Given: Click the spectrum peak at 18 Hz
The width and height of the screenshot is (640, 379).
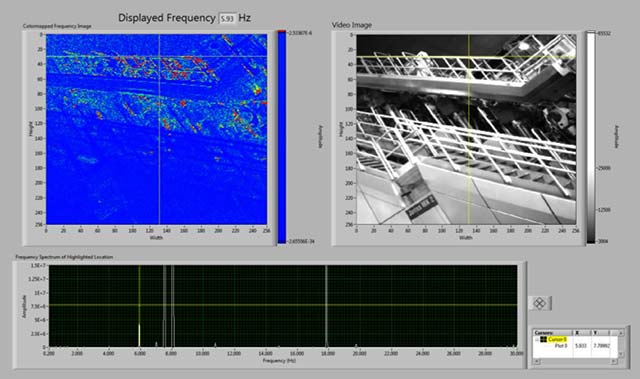Looking at the screenshot, I should click(x=327, y=306).
